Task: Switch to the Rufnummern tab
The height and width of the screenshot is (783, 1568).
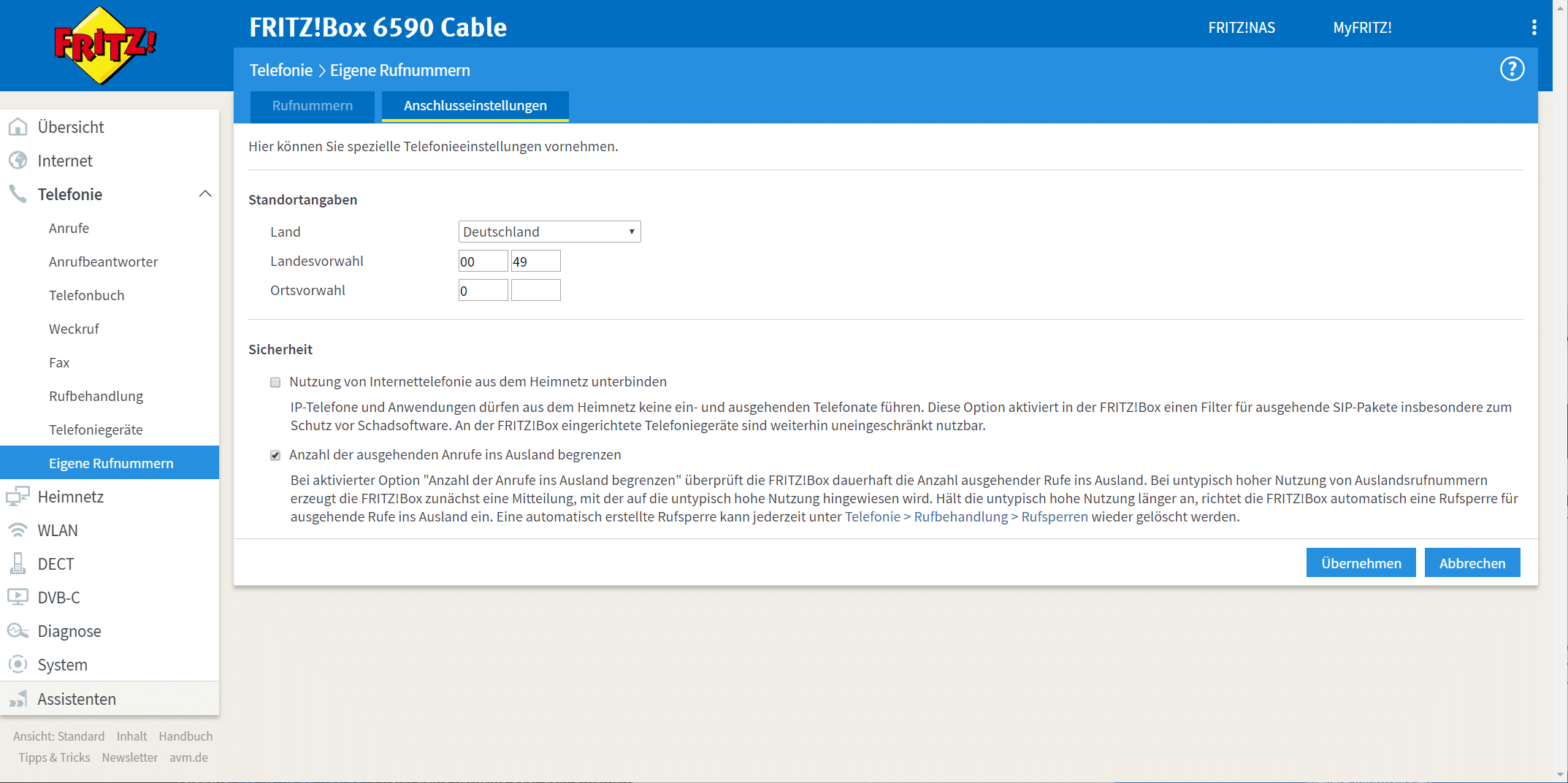Action: (x=312, y=106)
